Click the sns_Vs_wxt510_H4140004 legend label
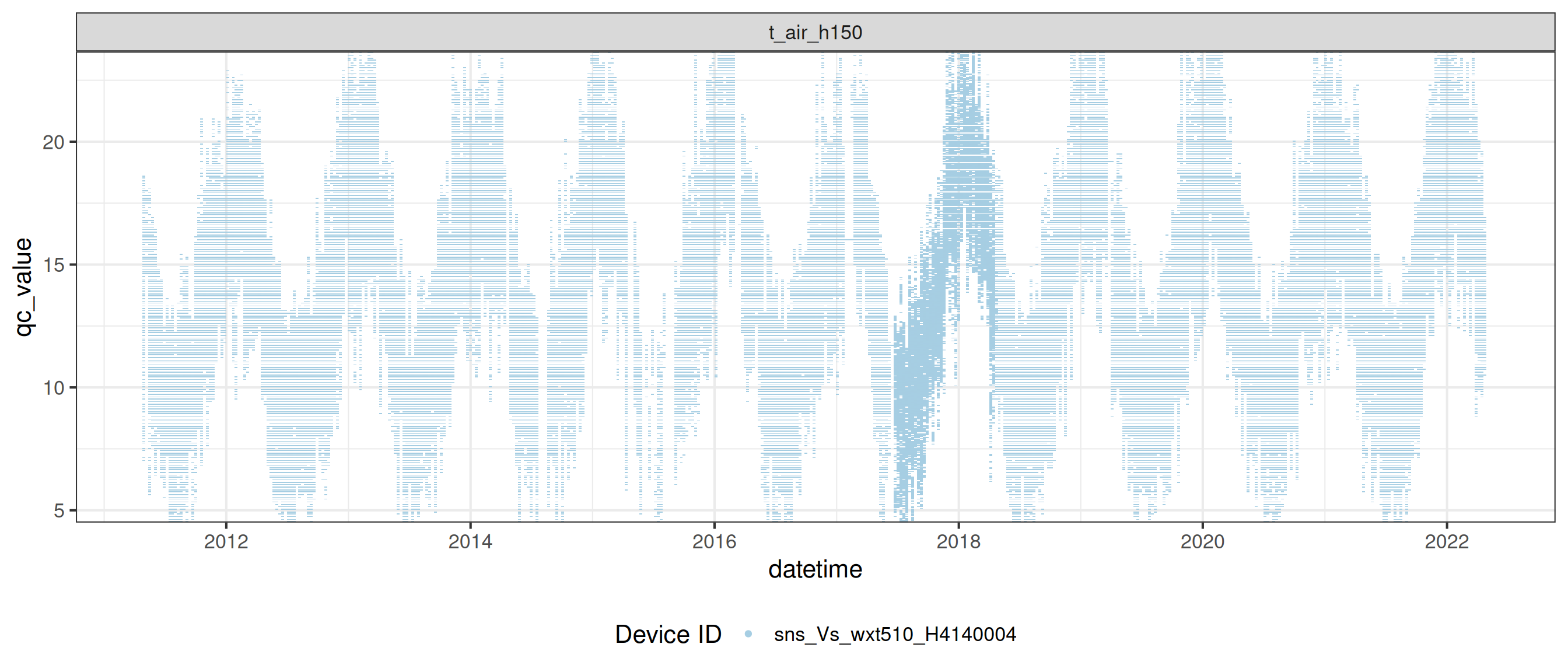The height and width of the screenshot is (672, 1568). pos(895,634)
